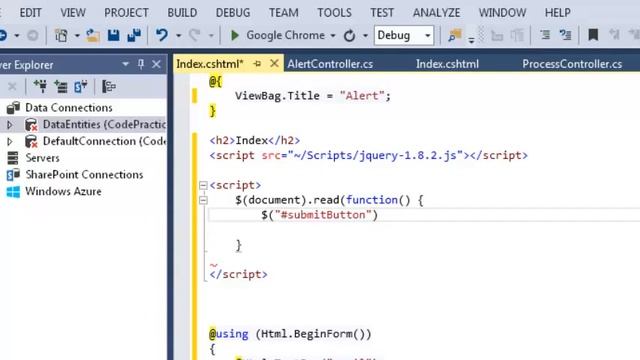Select the SharePoint Connections node
Screen dimensions: 640x360
tap(84, 175)
